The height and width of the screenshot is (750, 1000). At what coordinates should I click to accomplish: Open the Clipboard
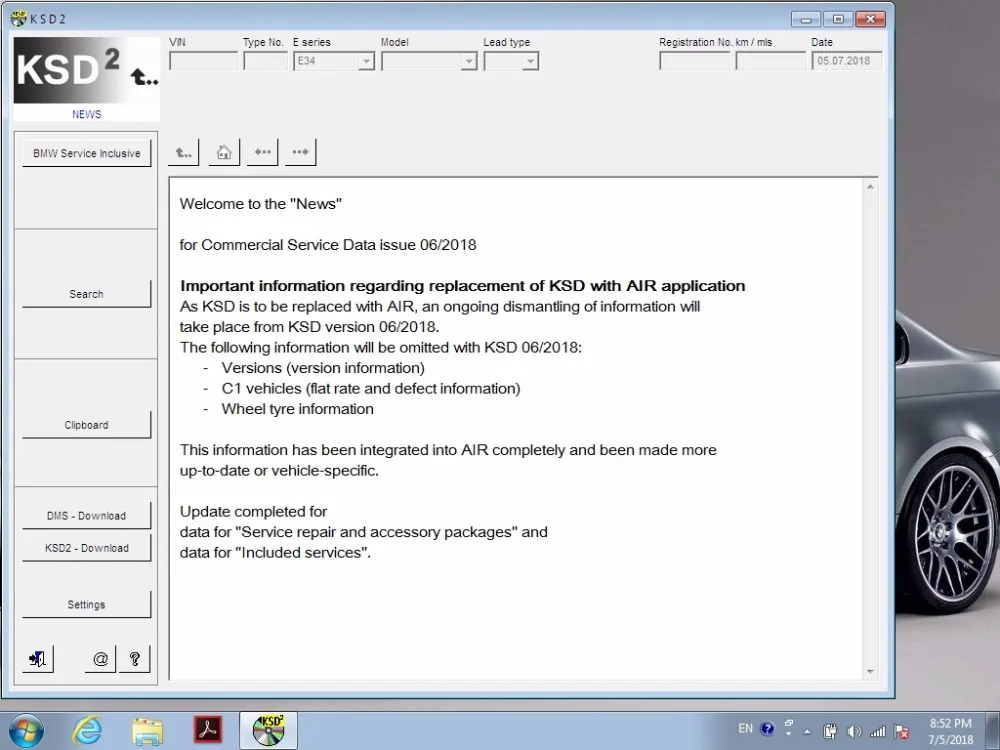coord(87,425)
